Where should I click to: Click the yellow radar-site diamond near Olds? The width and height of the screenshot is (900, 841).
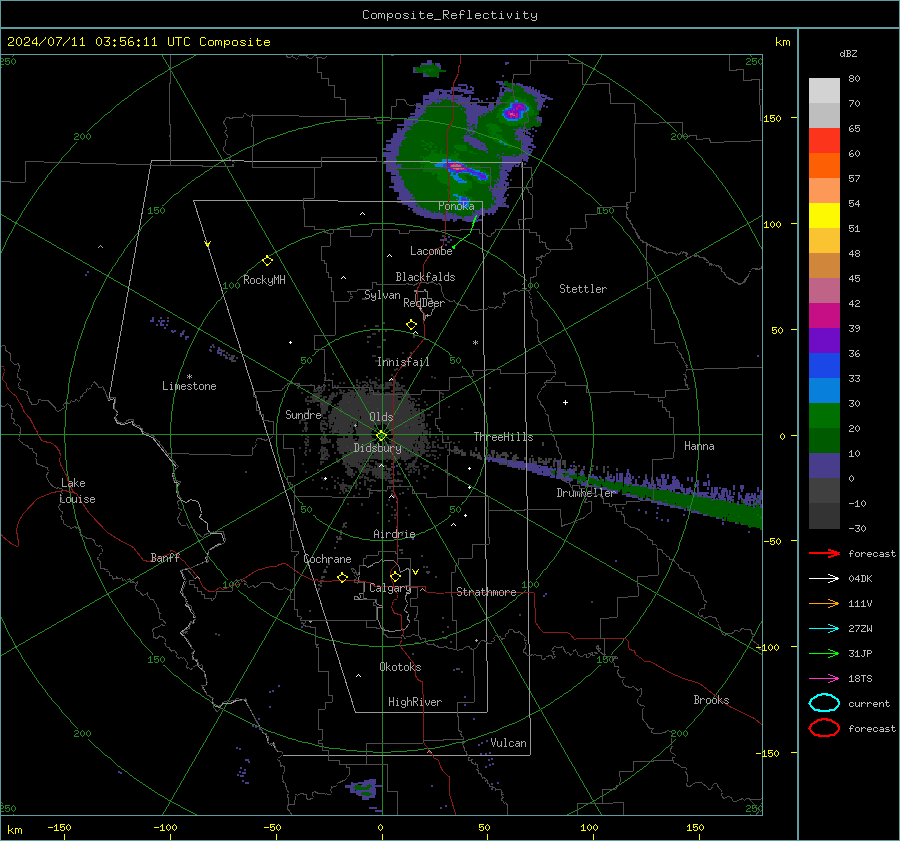381,435
